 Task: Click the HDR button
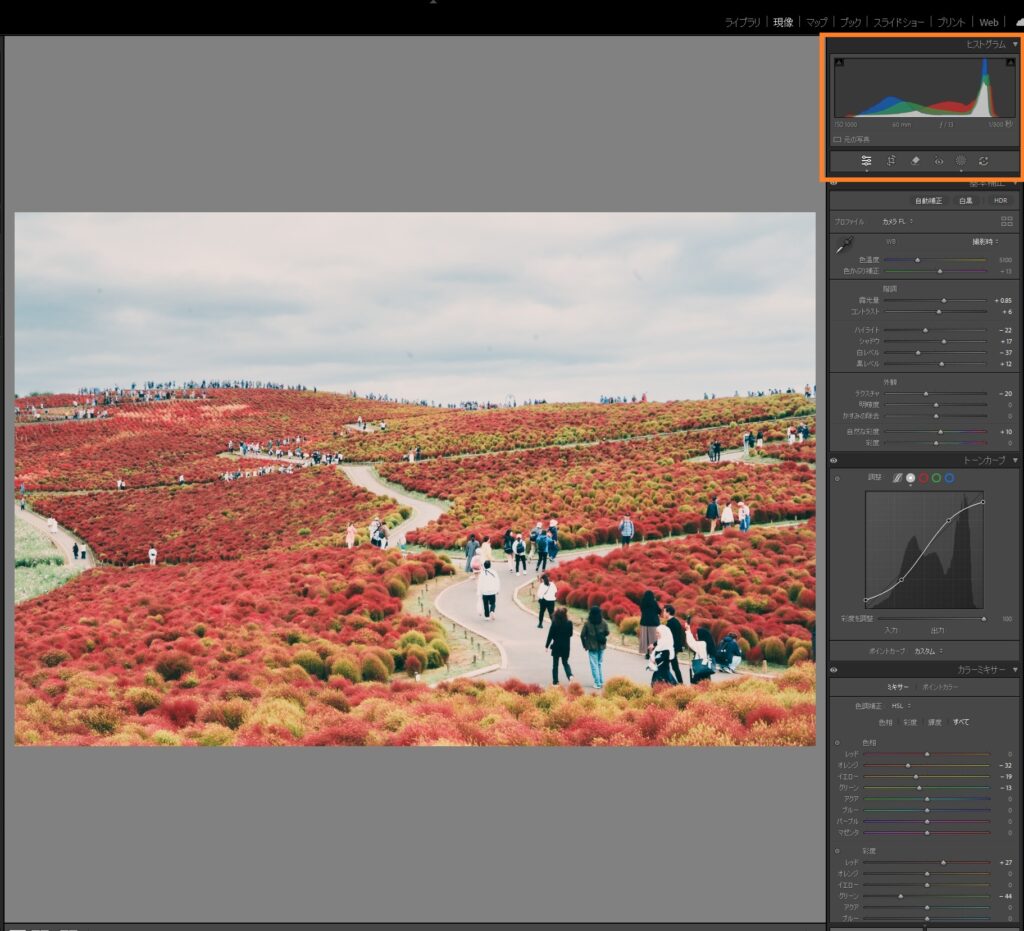point(999,200)
